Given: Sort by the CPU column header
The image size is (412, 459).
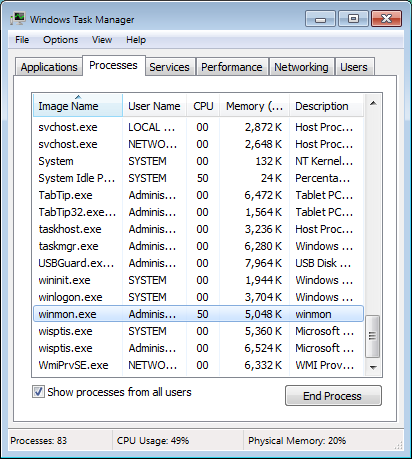Looking at the screenshot, I should [203, 106].
